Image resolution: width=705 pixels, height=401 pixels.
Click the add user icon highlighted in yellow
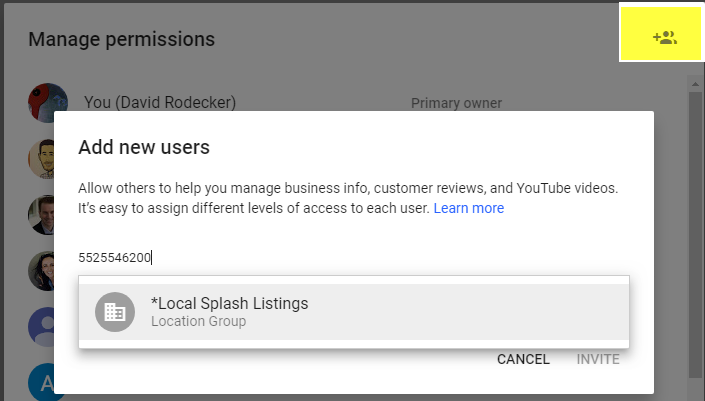pos(665,37)
